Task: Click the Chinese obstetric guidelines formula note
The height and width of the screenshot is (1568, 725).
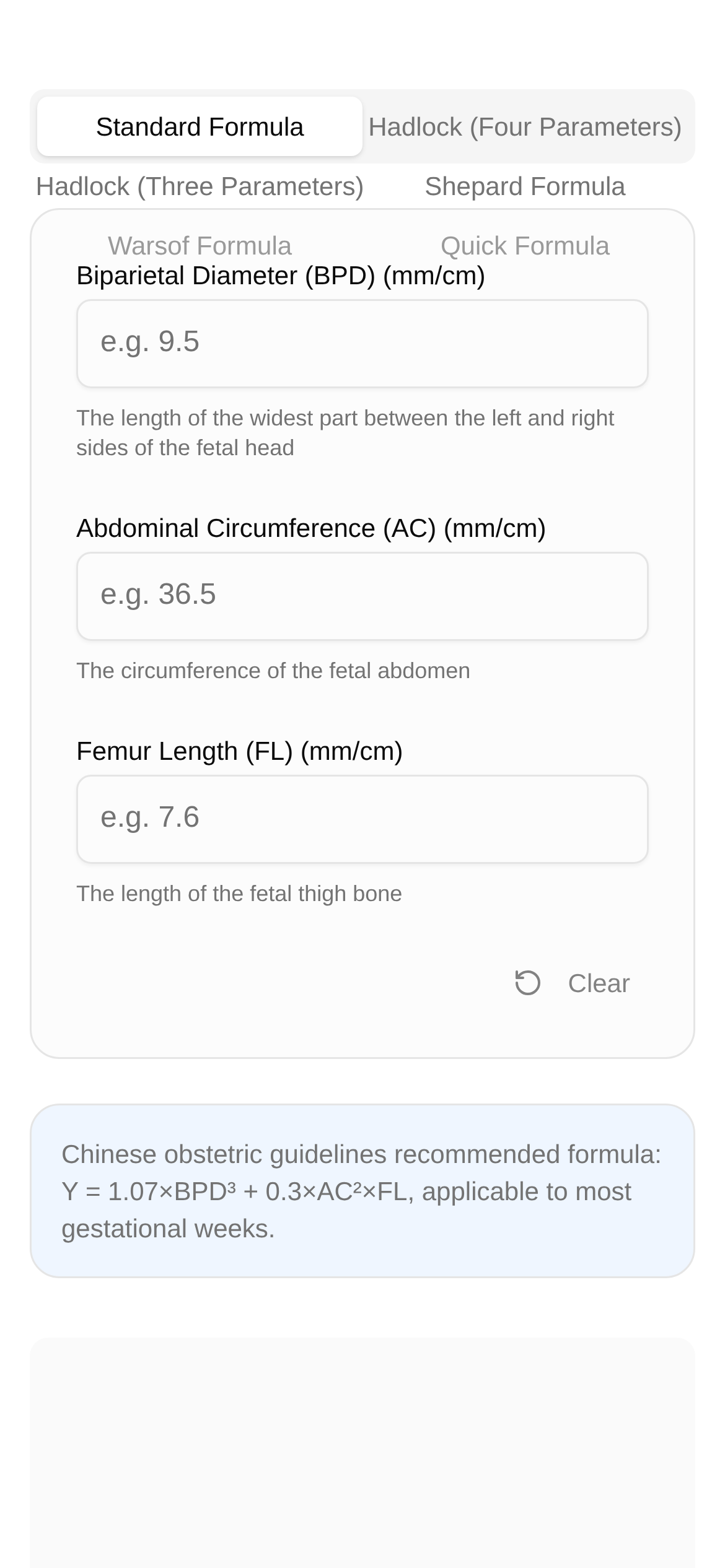Action: point(362,1155)
